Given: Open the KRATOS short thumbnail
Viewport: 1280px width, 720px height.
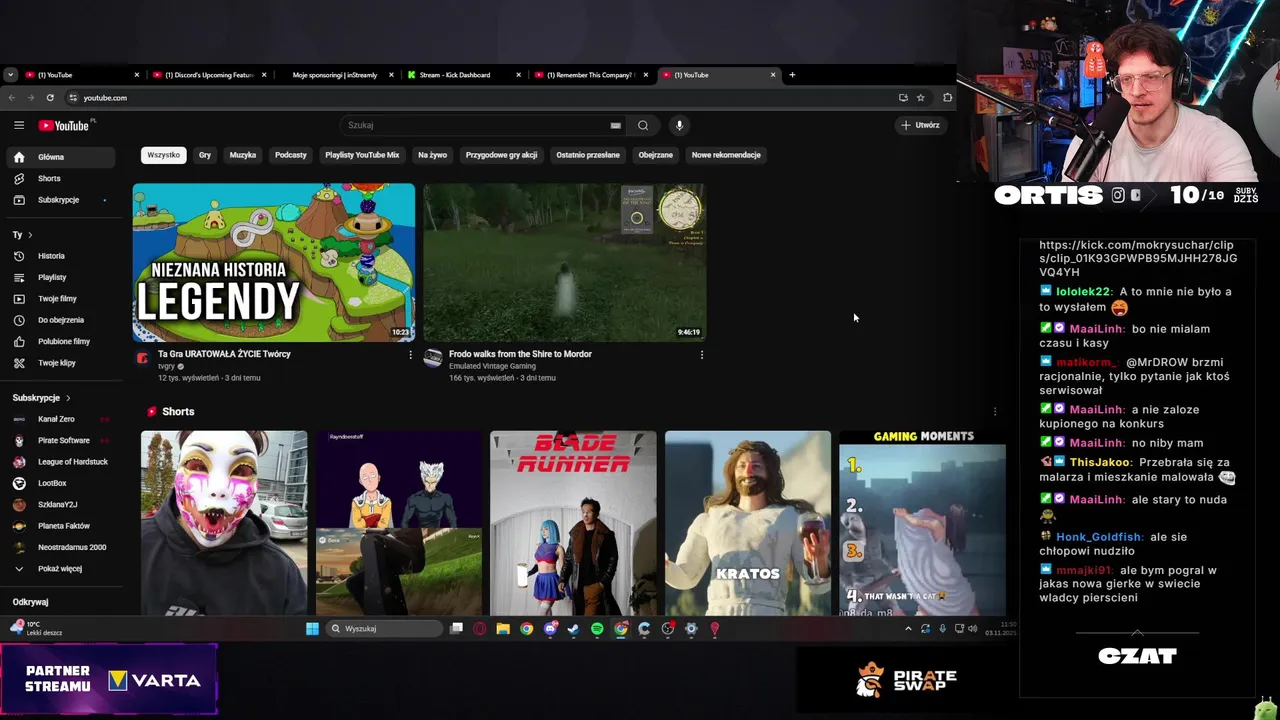Looking at the screenshot, I should 748,523.
